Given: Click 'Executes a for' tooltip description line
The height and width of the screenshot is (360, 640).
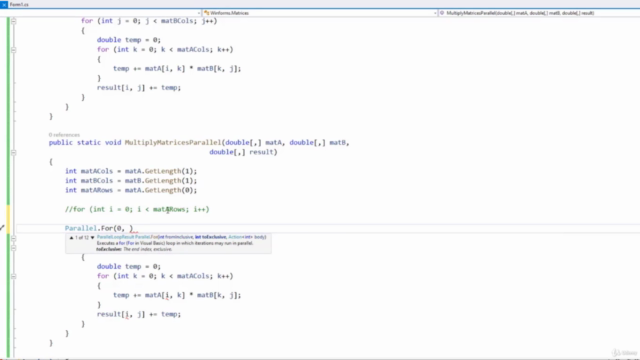Looking at the screenshot, I should click(x=175, y=243).
